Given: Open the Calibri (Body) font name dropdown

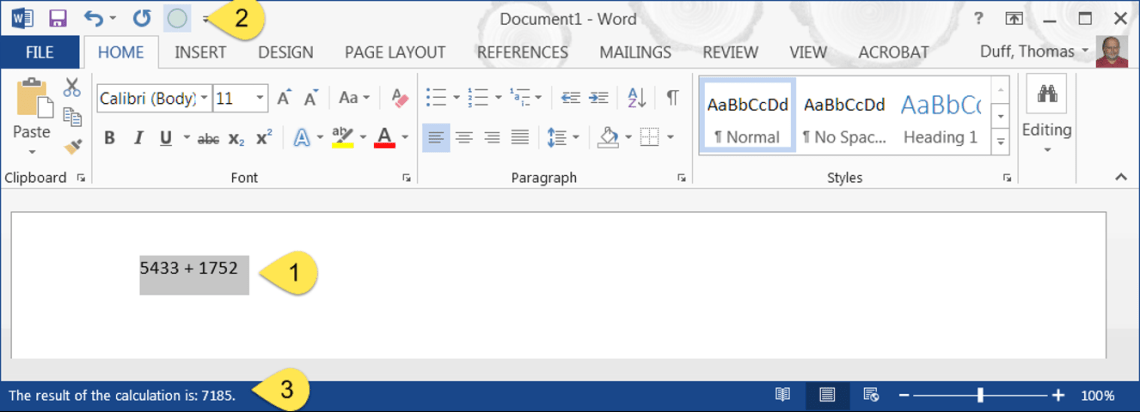Looking at the screenshot, I should (x=205, y=97).
